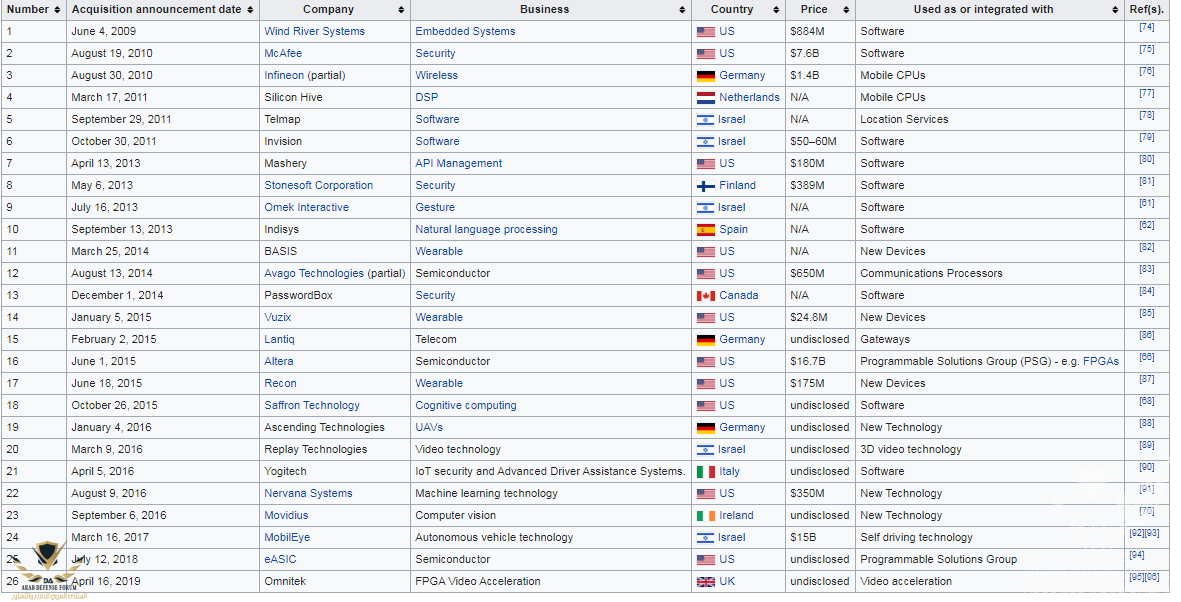Screen dimensions: 1181x602
Task: Click the Spain flag in the Indisys row
Action: pos(706,230)
